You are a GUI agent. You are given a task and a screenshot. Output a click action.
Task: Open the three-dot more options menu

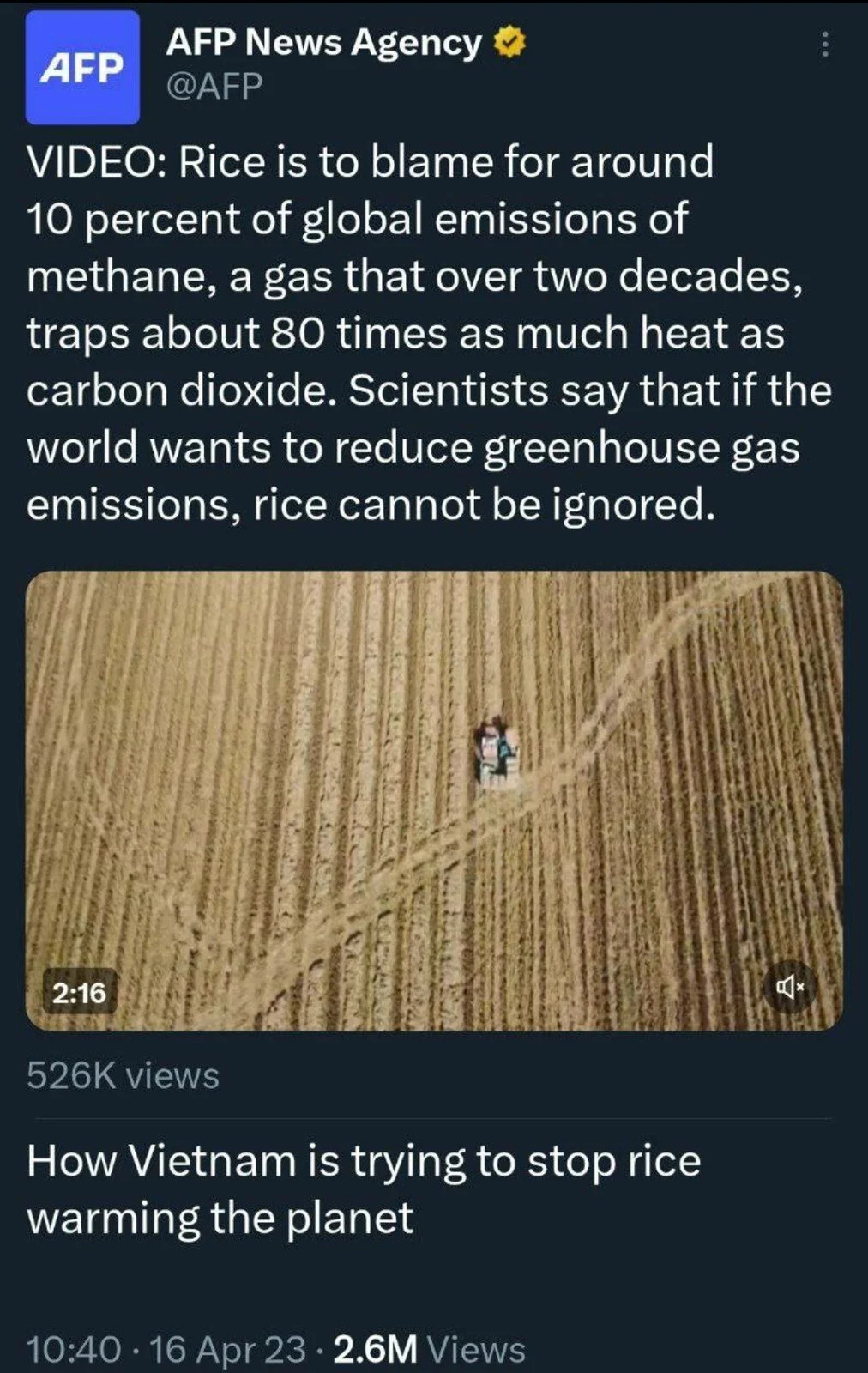pyautogui.click(x=825, y=44)
